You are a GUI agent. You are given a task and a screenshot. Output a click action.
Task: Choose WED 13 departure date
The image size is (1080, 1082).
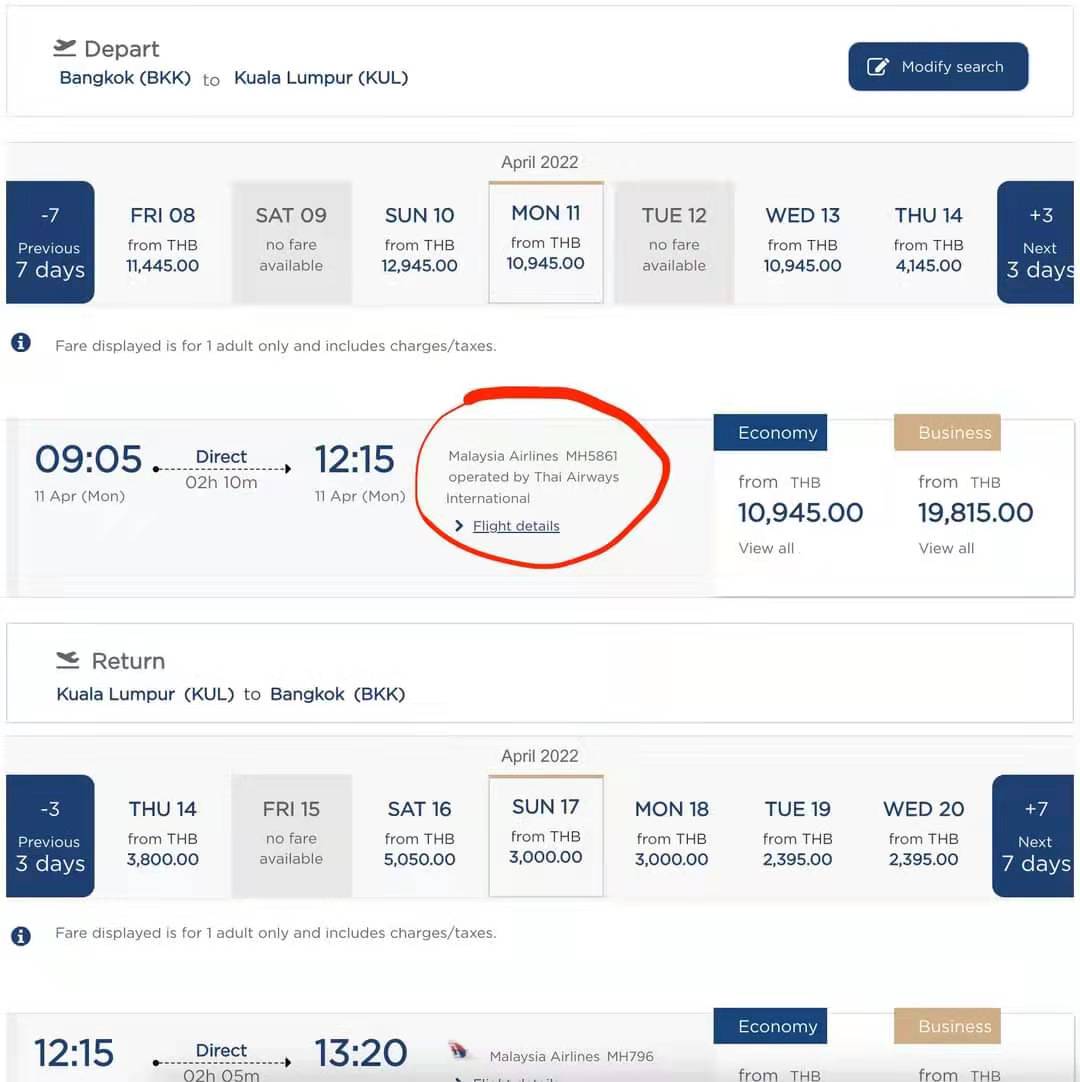(x=802, y=241)
